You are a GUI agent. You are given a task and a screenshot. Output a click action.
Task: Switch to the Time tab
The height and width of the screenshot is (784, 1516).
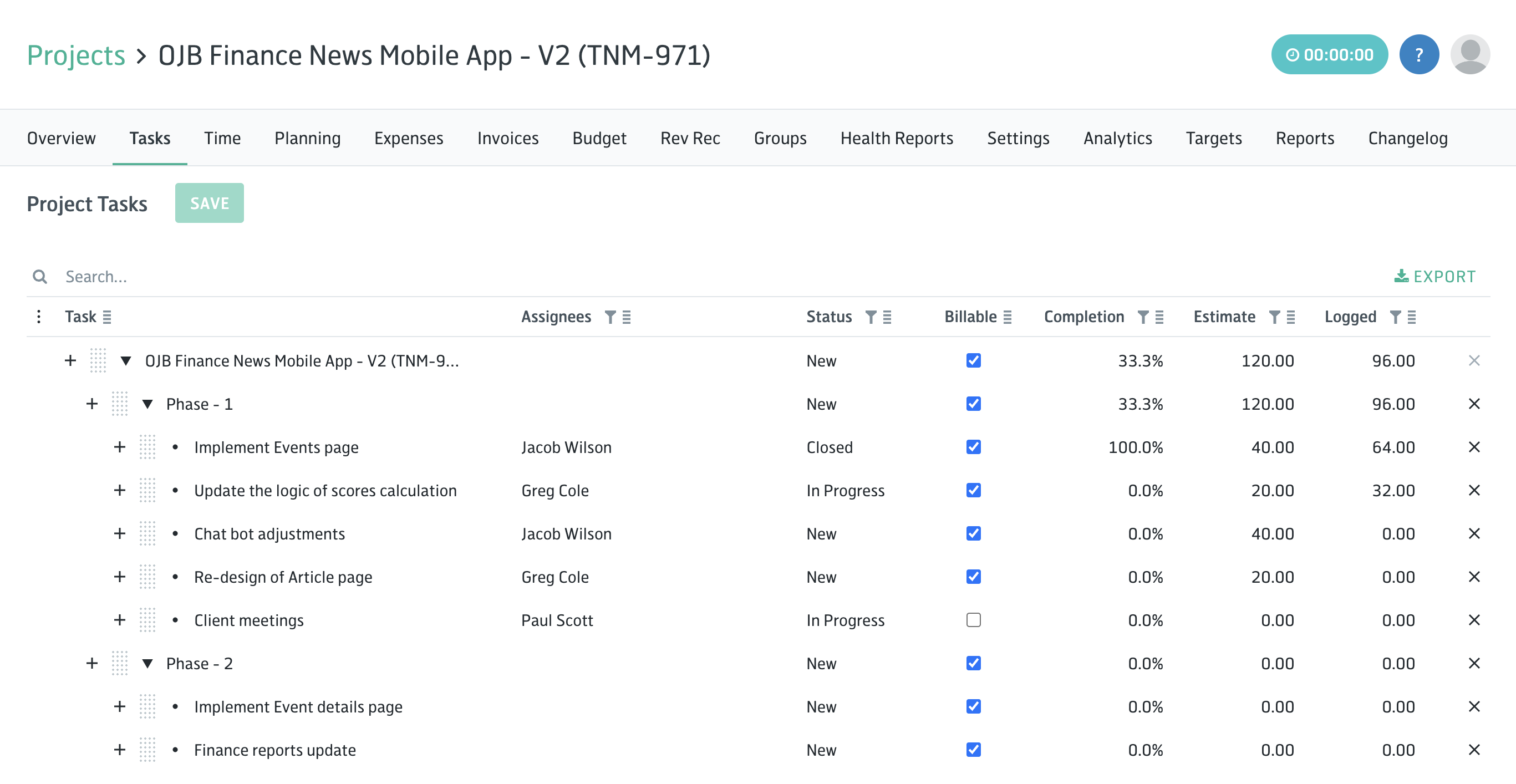(x=222, y=138)
